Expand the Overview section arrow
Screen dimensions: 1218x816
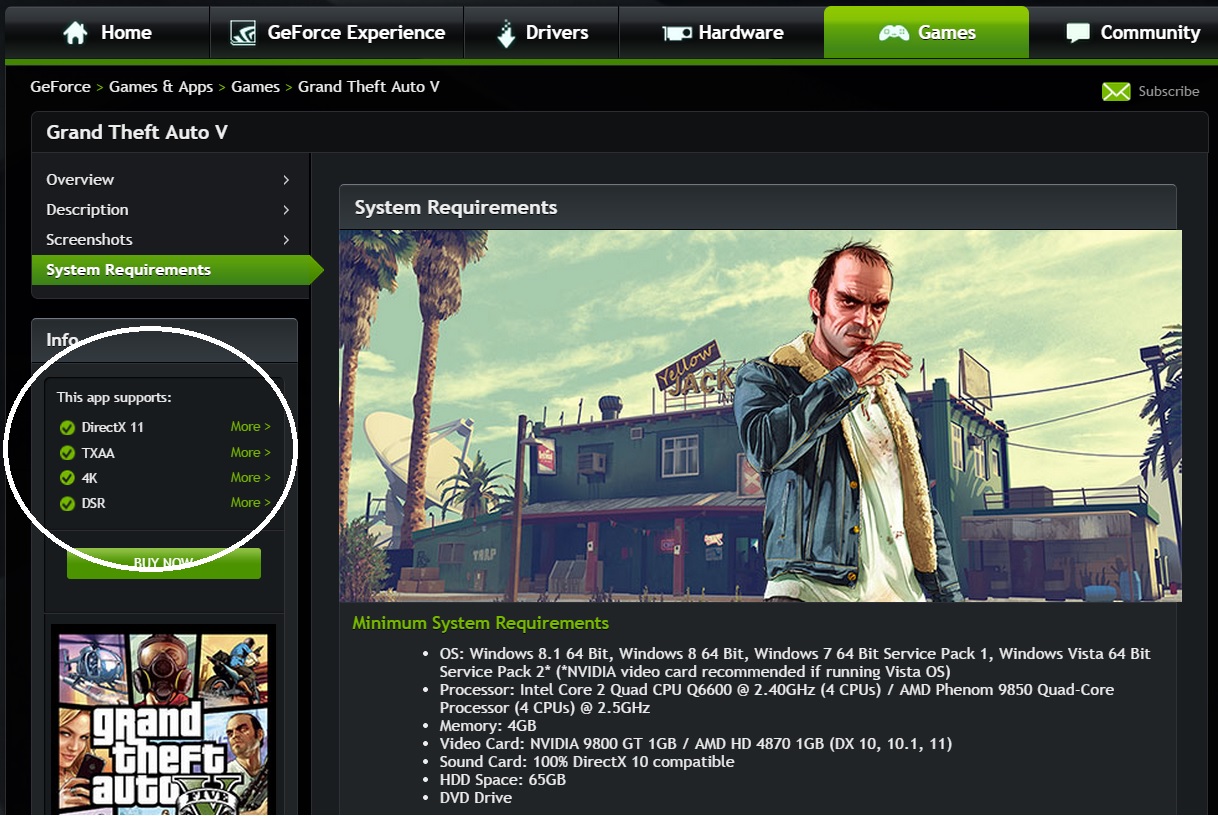click(286, 180)
